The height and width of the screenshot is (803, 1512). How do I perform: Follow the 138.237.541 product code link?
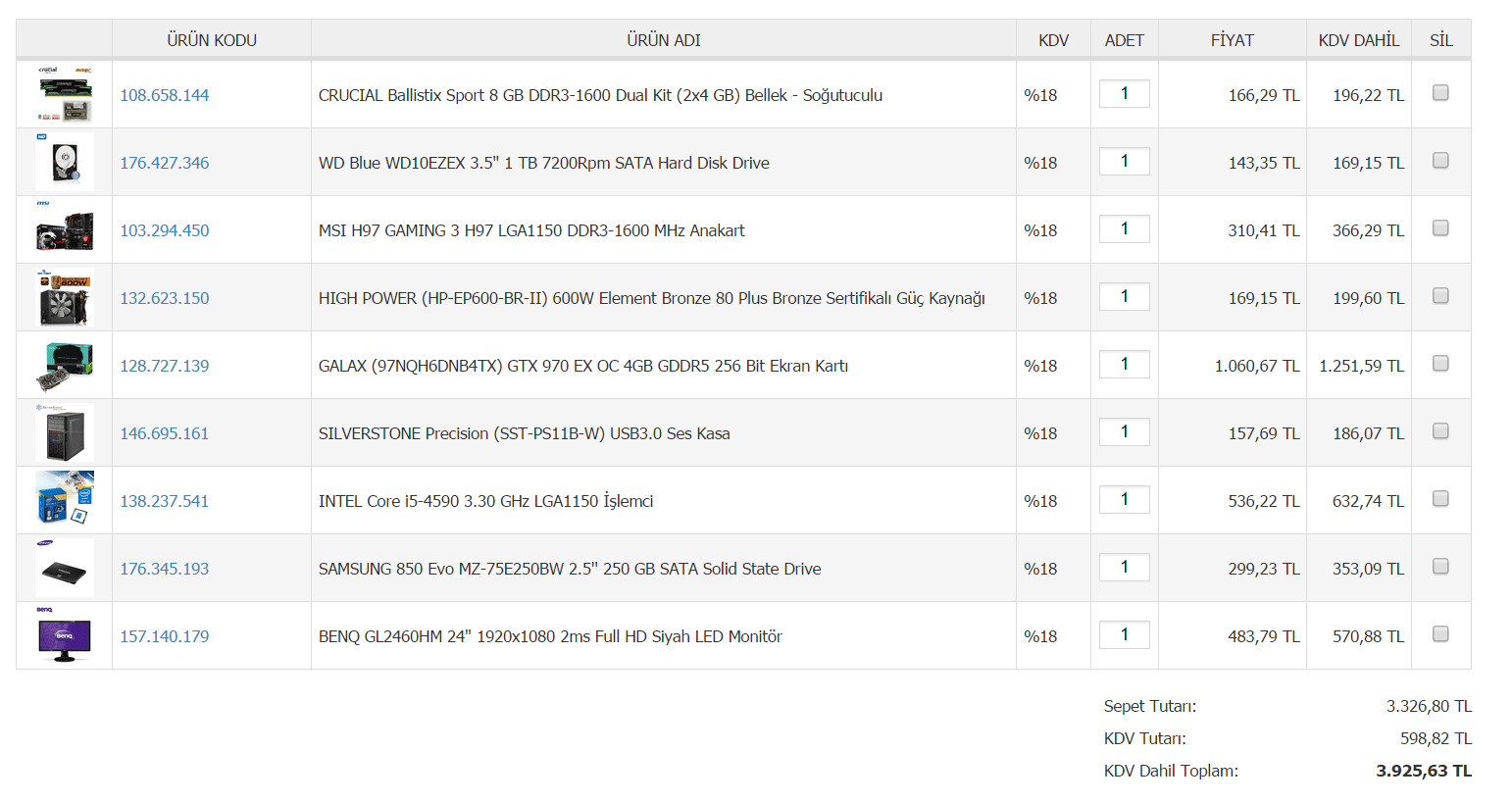coord(165,501)
